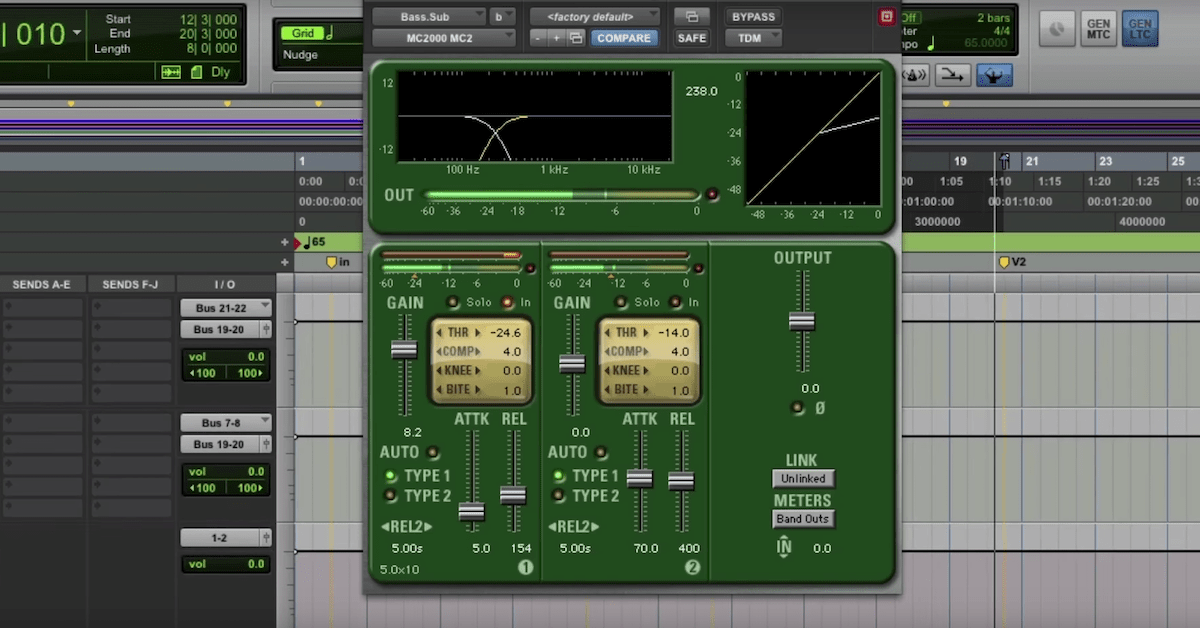Click the arrow-line toolbar icon under GEN MTC
1200x628 pixels.
[x=955, y=75]
